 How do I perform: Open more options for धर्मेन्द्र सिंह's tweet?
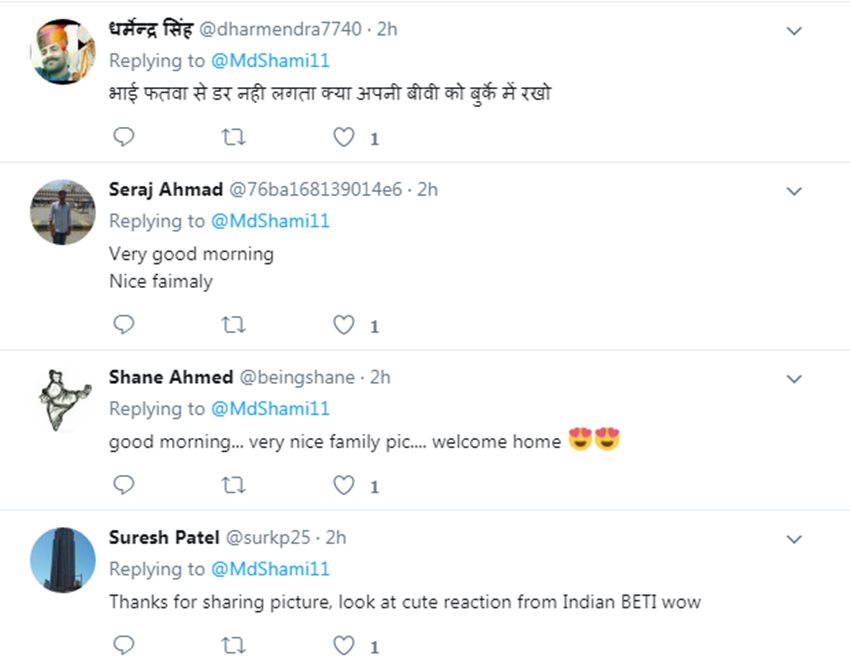[x=794, y=31]
